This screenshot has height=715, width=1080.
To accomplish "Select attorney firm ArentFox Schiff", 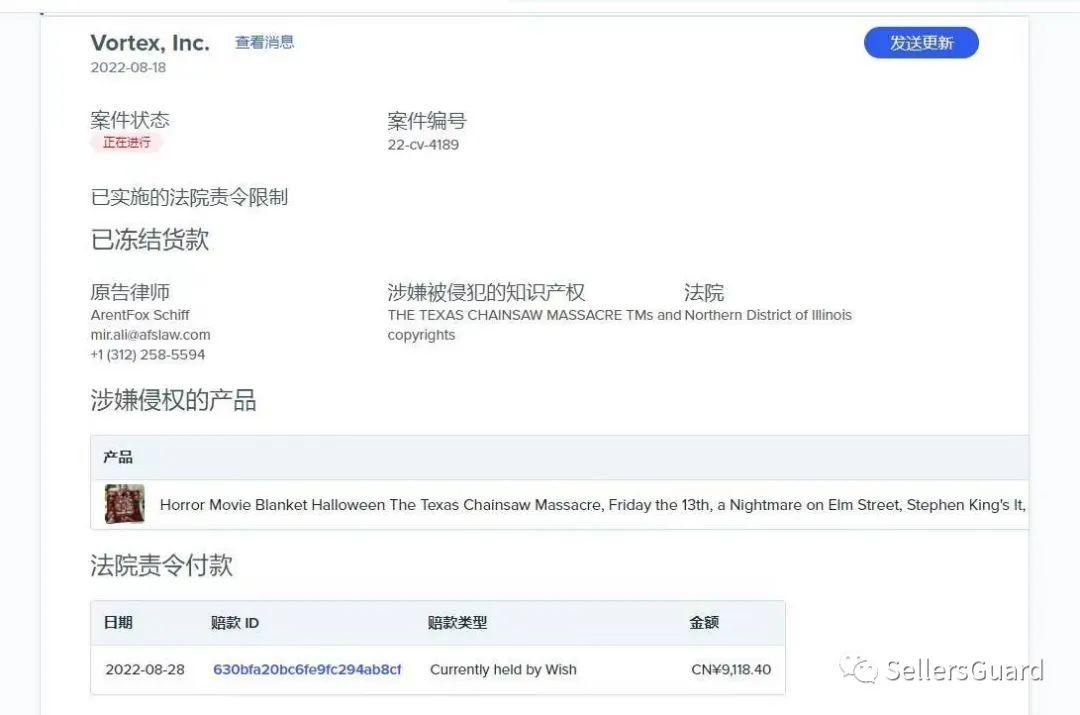I will click(140, 315).
